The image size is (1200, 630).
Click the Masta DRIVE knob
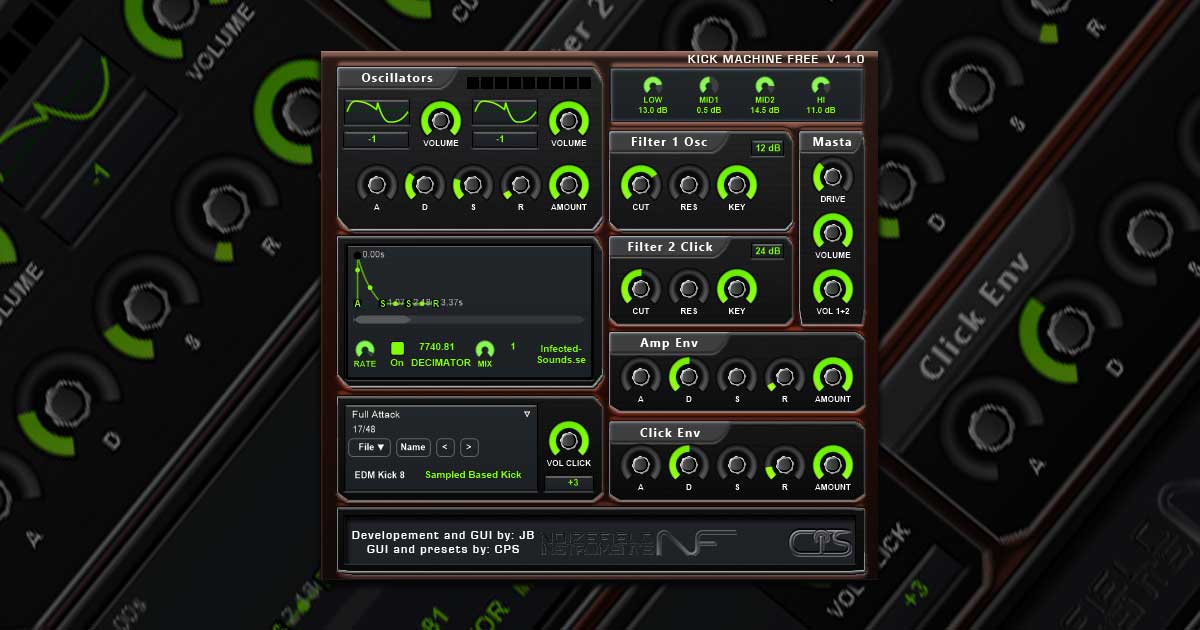coord(832,176)
